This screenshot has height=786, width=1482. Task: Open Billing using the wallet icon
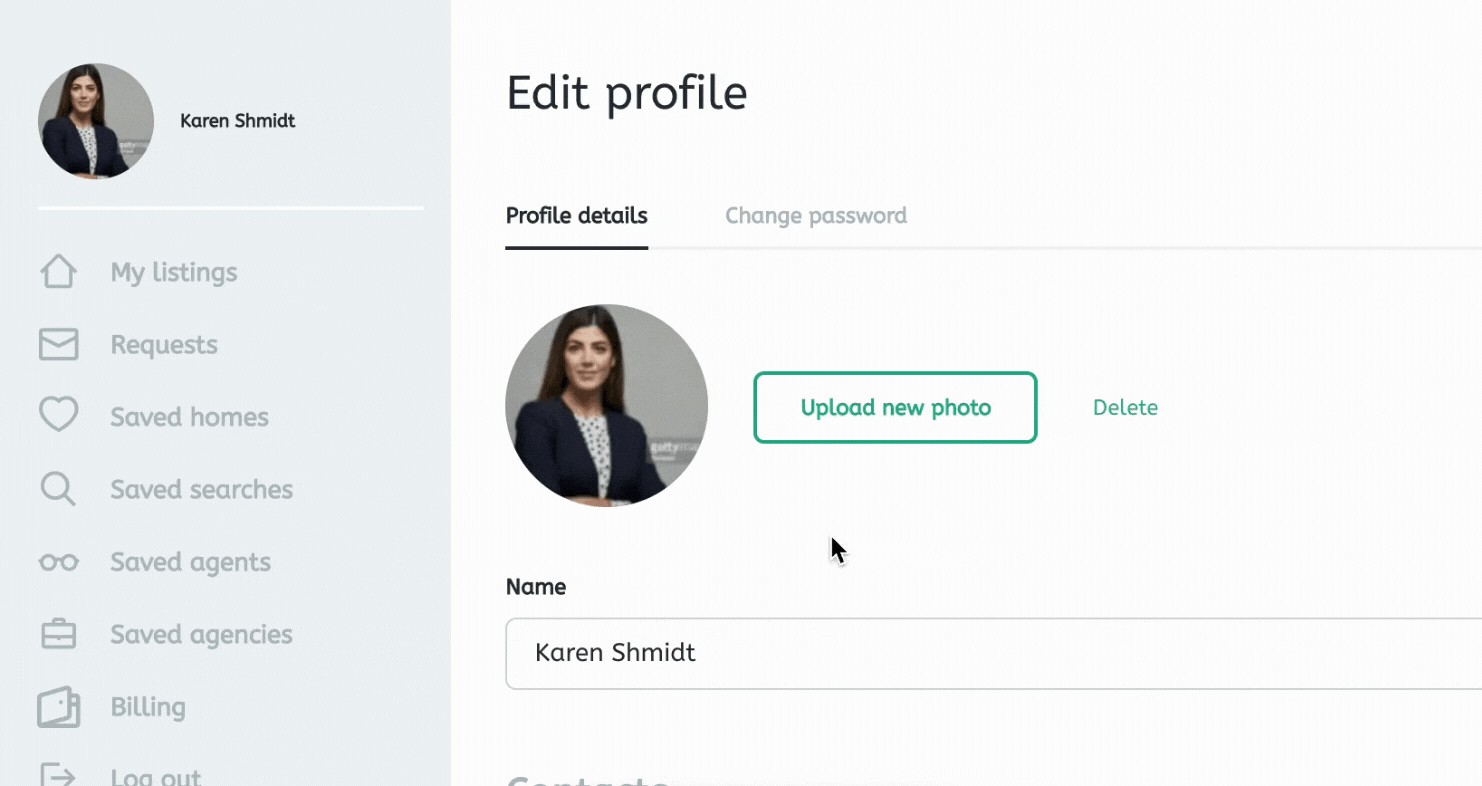coord(59,707)
